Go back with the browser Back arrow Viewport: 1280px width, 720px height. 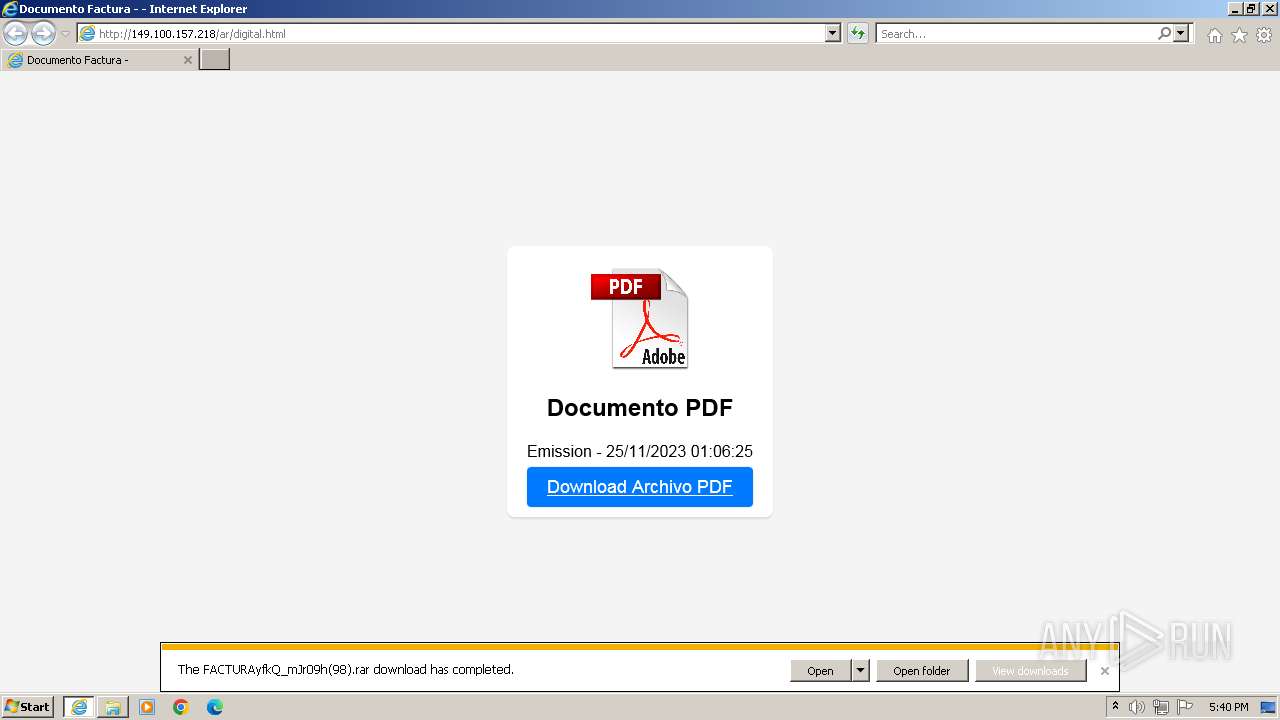pyautogui.click(x=15, y=34)
